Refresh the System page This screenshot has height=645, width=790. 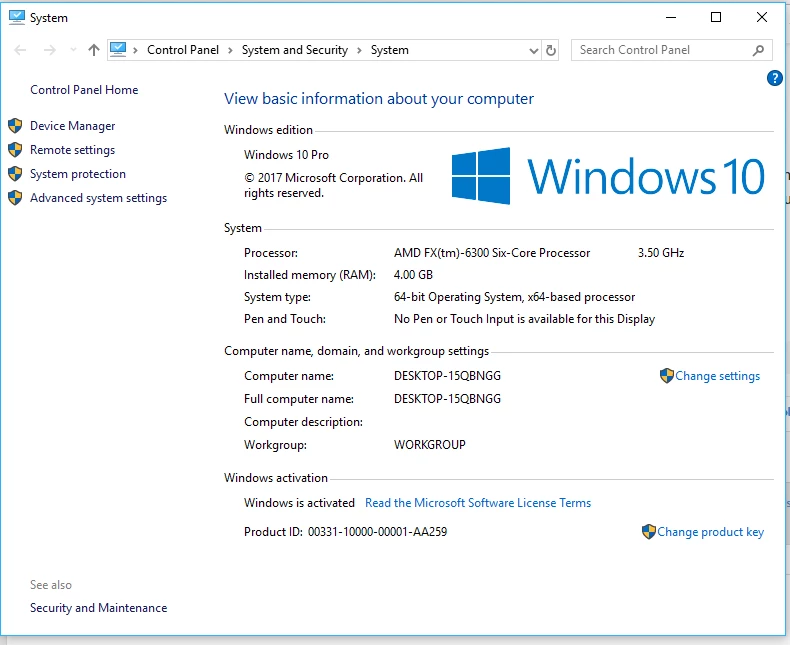point(551,50)
